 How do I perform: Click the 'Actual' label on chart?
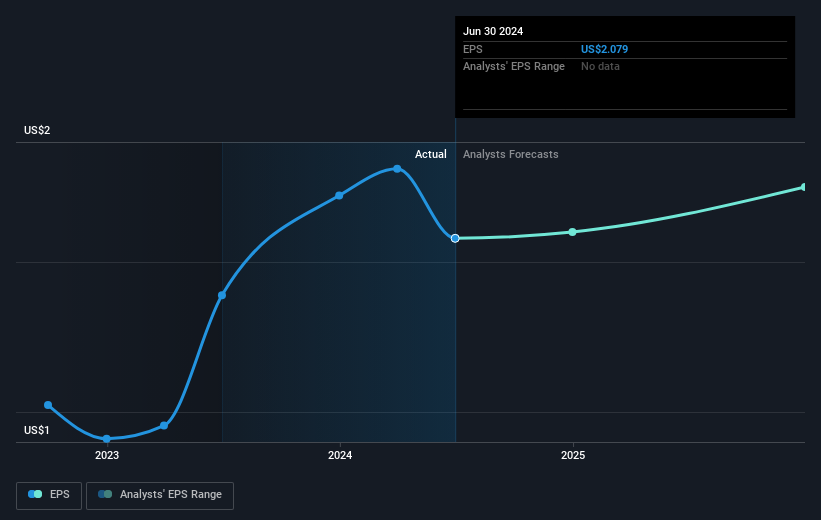[x=431, y=154]
